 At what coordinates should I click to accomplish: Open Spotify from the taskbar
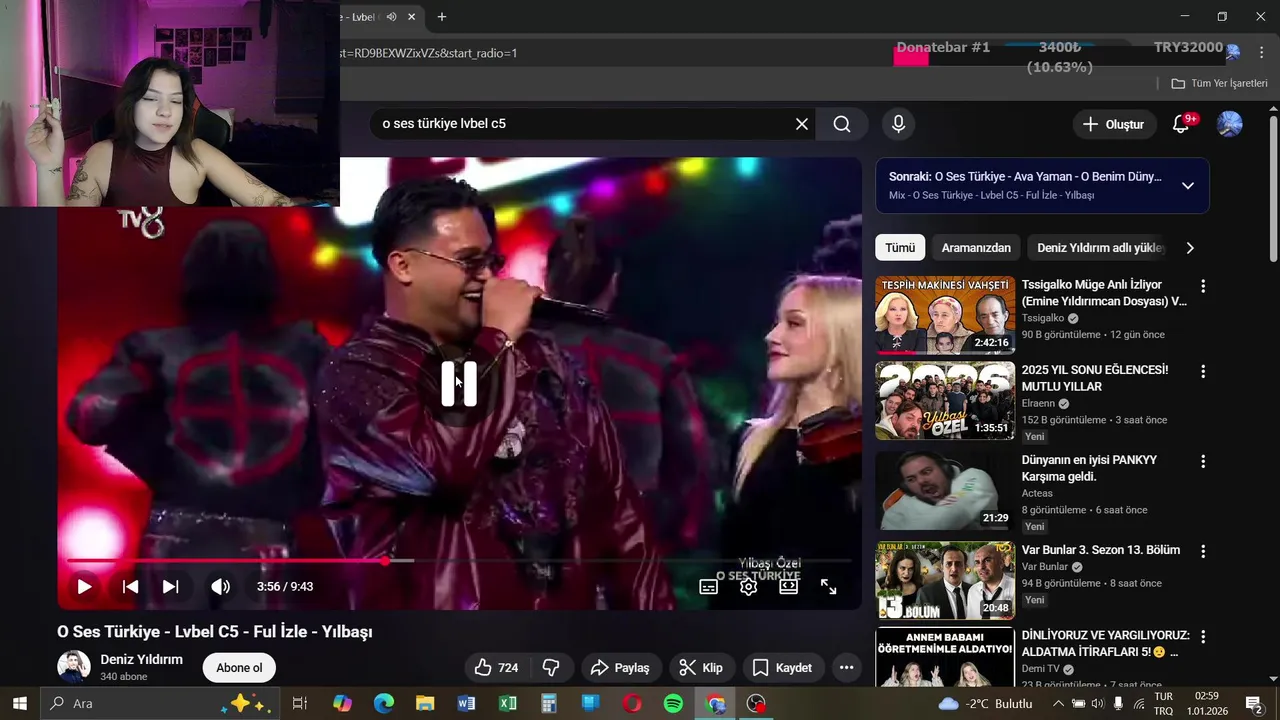coord(674,703)
